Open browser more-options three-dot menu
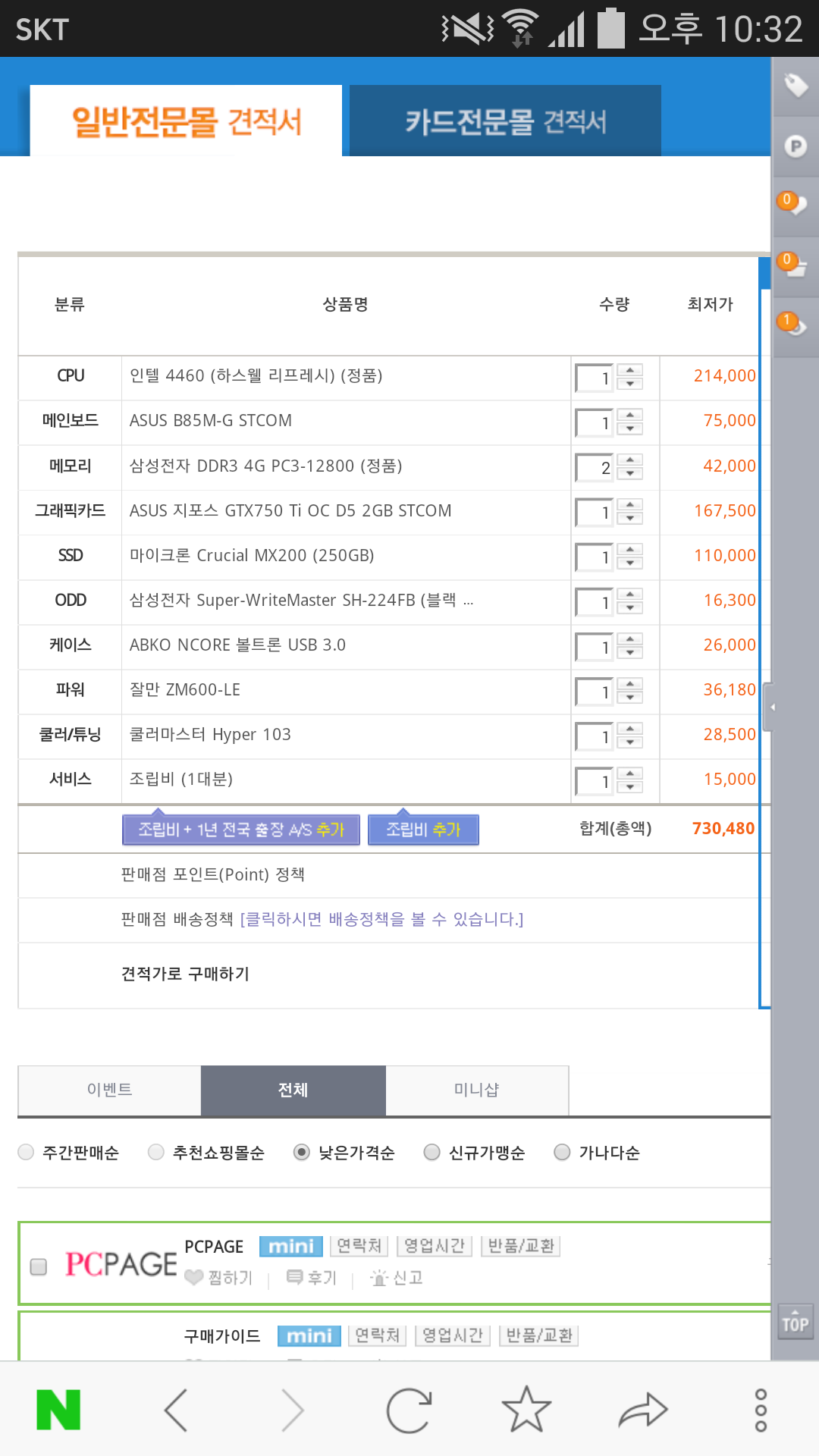This screenshot has width=819, height=1456. click(x=761, y=1410)
